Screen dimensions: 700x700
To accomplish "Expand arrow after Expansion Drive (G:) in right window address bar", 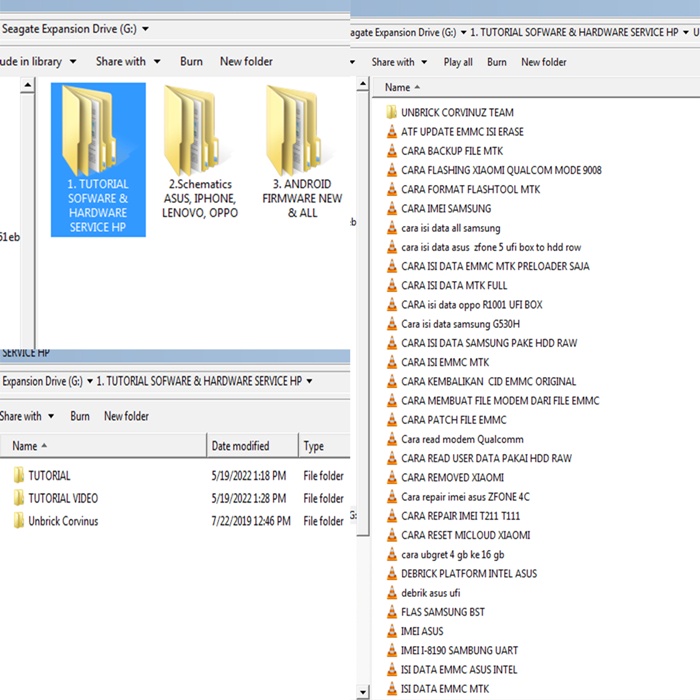I will tap(463, 33).
